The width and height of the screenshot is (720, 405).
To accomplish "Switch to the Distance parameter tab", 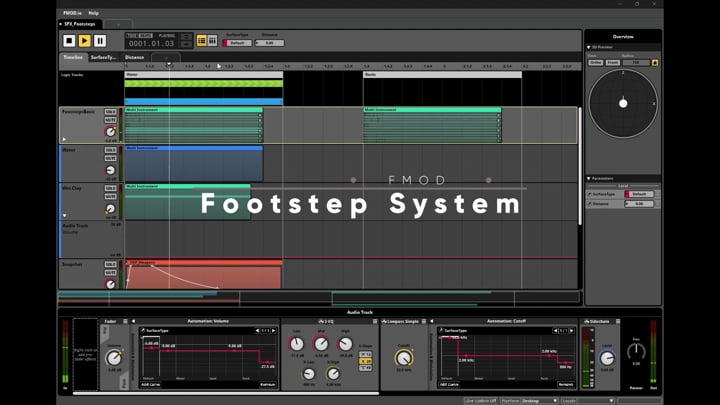I will click(x=135, y=57).
